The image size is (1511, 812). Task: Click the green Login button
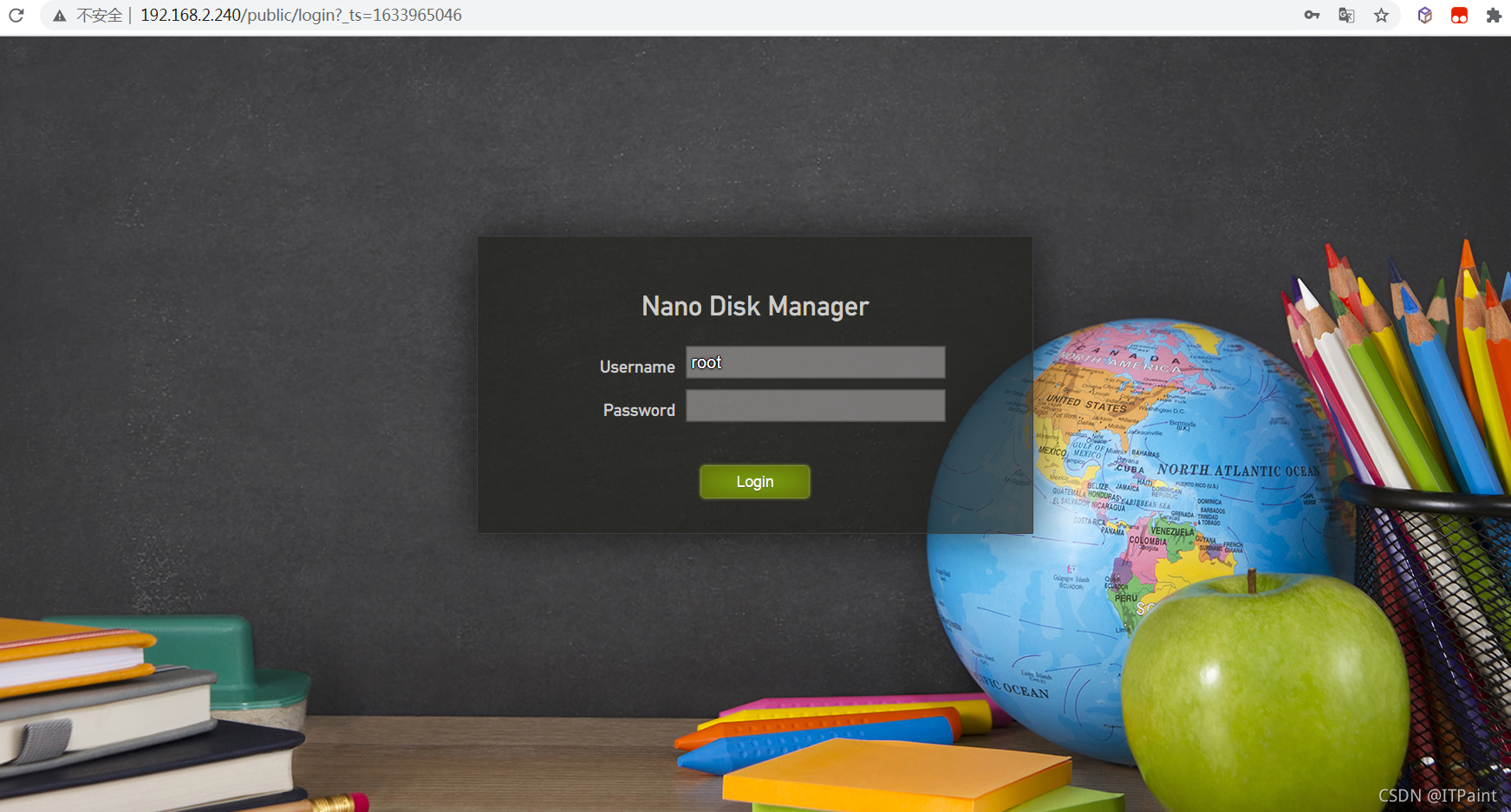tap(755, 482)
